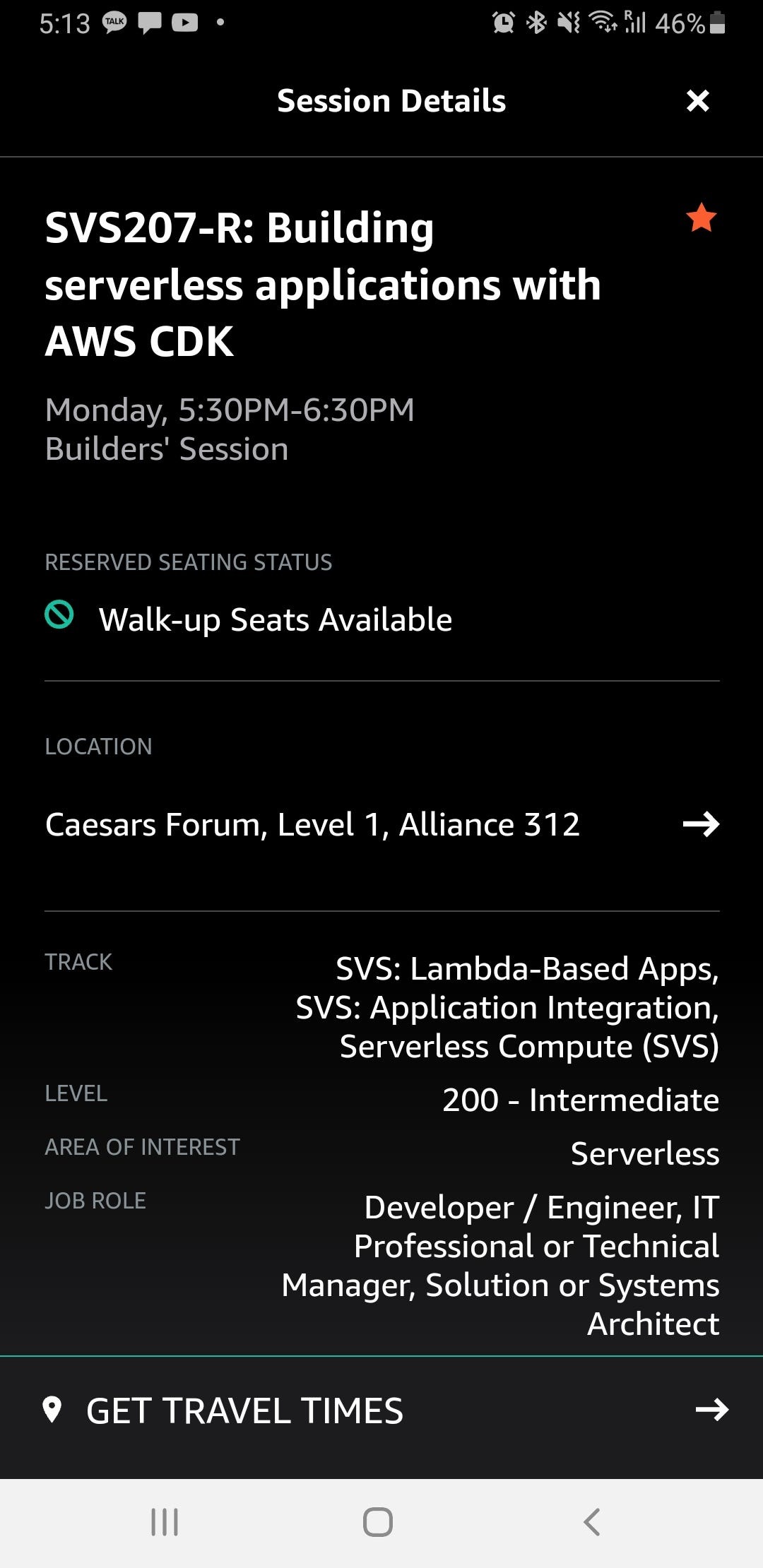
Task: Tap Caesars Forum, Level 1, Alliance 312
Action: point(312,824)
